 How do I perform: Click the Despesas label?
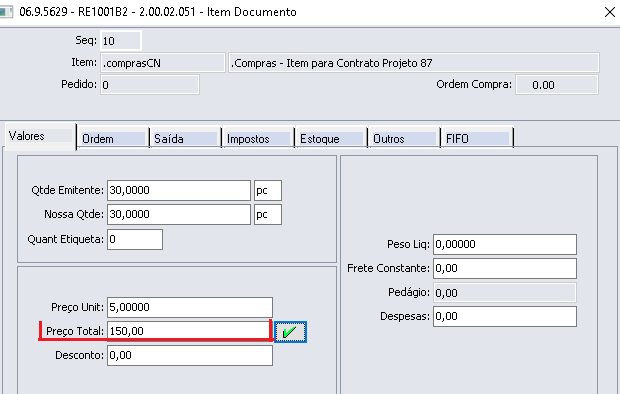pyautogui.click(x=405, y=316)
